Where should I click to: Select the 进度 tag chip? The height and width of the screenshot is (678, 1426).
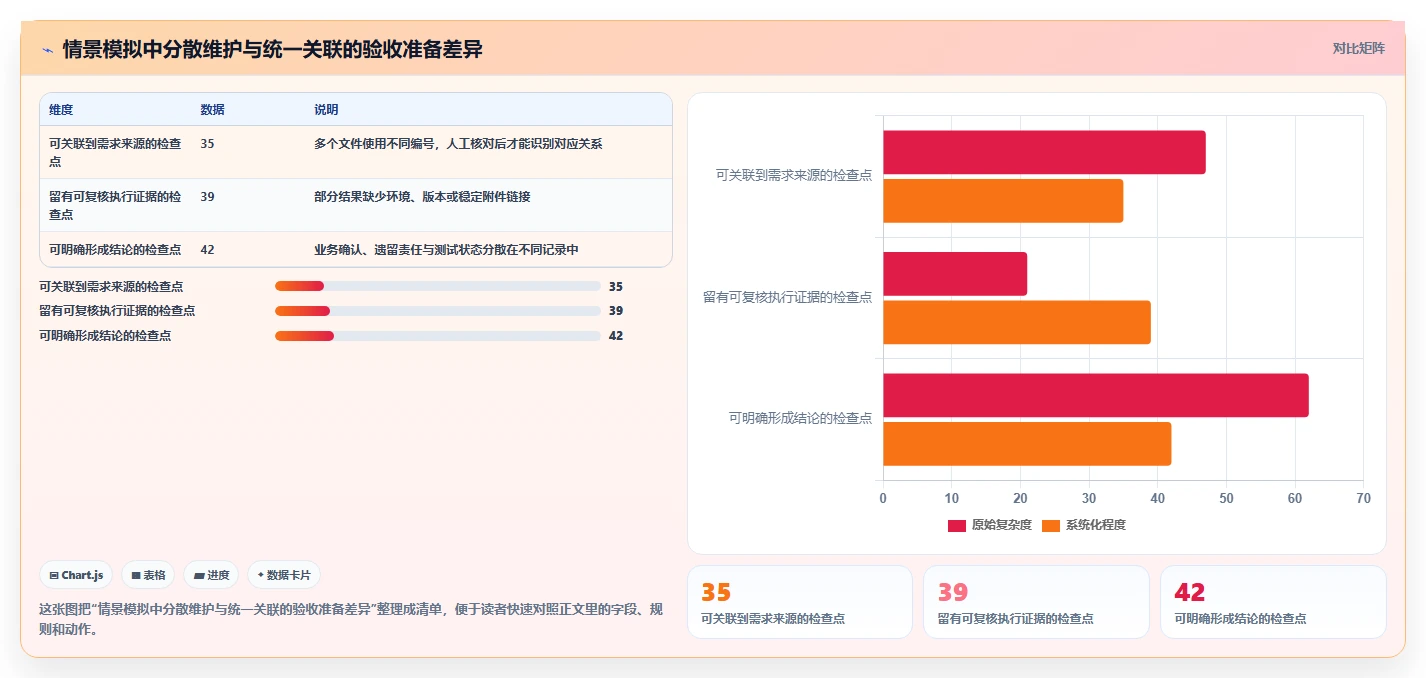(x=211, y=575)
